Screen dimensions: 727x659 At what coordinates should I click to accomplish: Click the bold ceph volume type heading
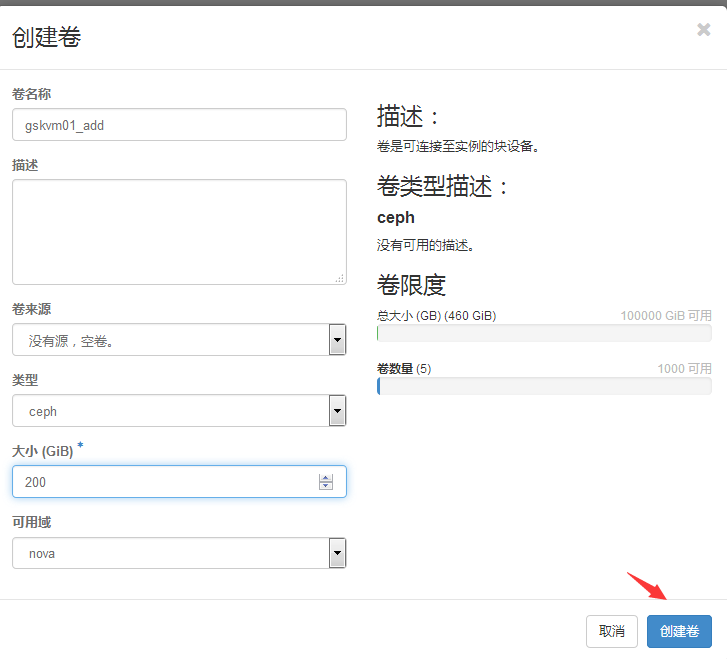pyautogui.click(x=396, y=217)
